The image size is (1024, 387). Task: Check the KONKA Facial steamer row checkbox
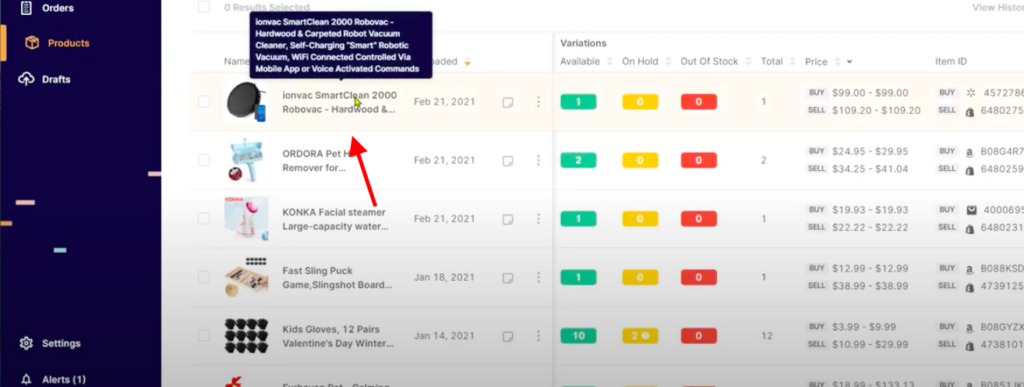(204, 219)
